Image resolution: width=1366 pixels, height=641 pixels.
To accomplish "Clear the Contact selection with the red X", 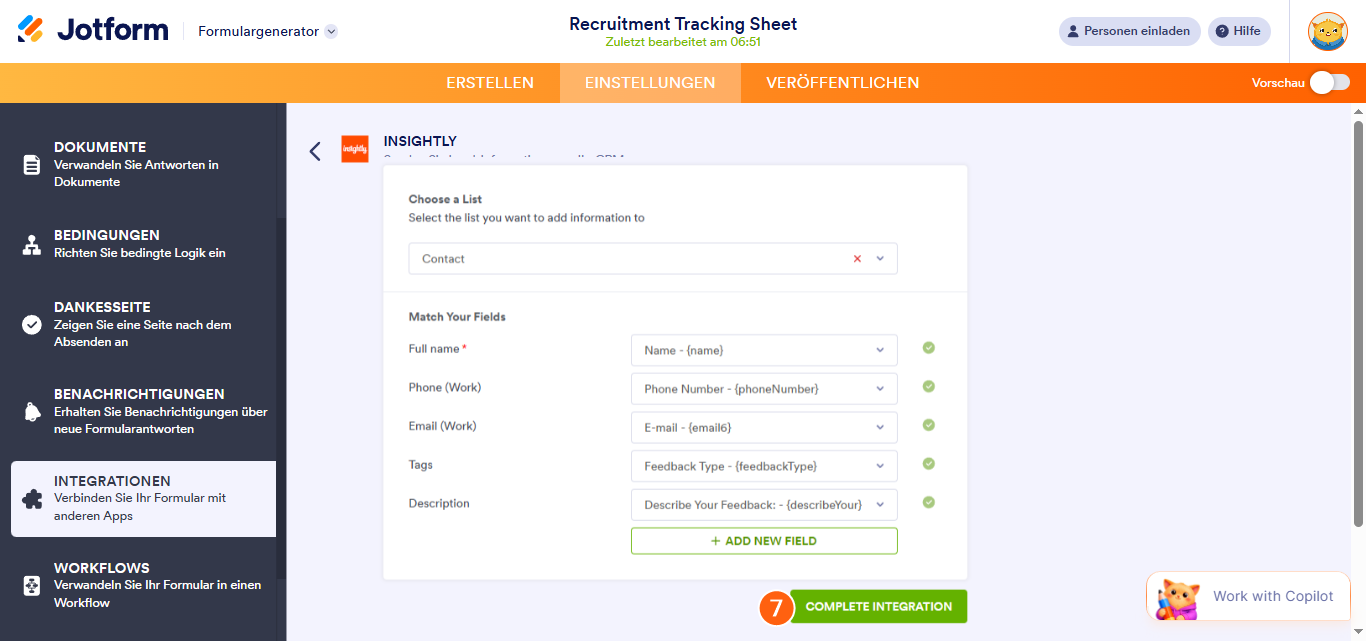I will [x=857, y=258].
